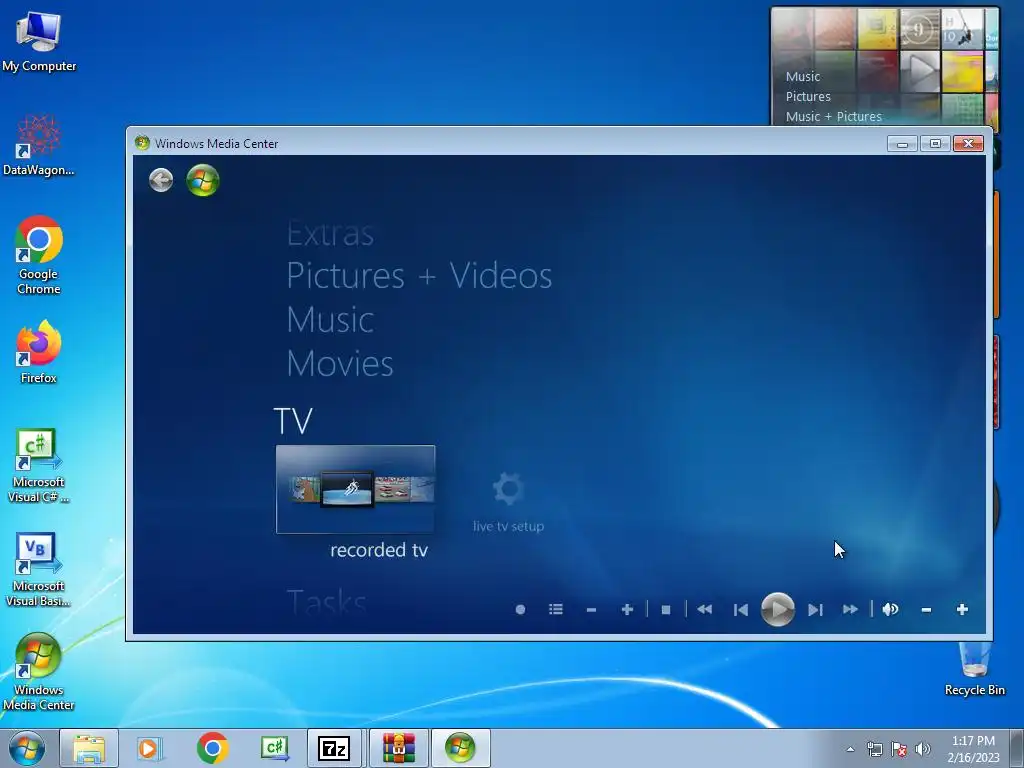Viewport: 1024px width, 768px height.
Task: Click Pictures in the desktop gadget
Action: (808, 97)
